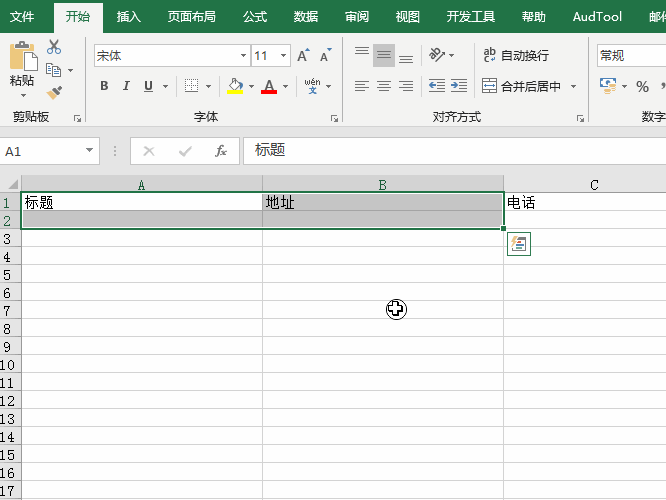This screenshot has width=666, height=500.
Task: Expand the Name Box dropdown
Action: [89, 150]
